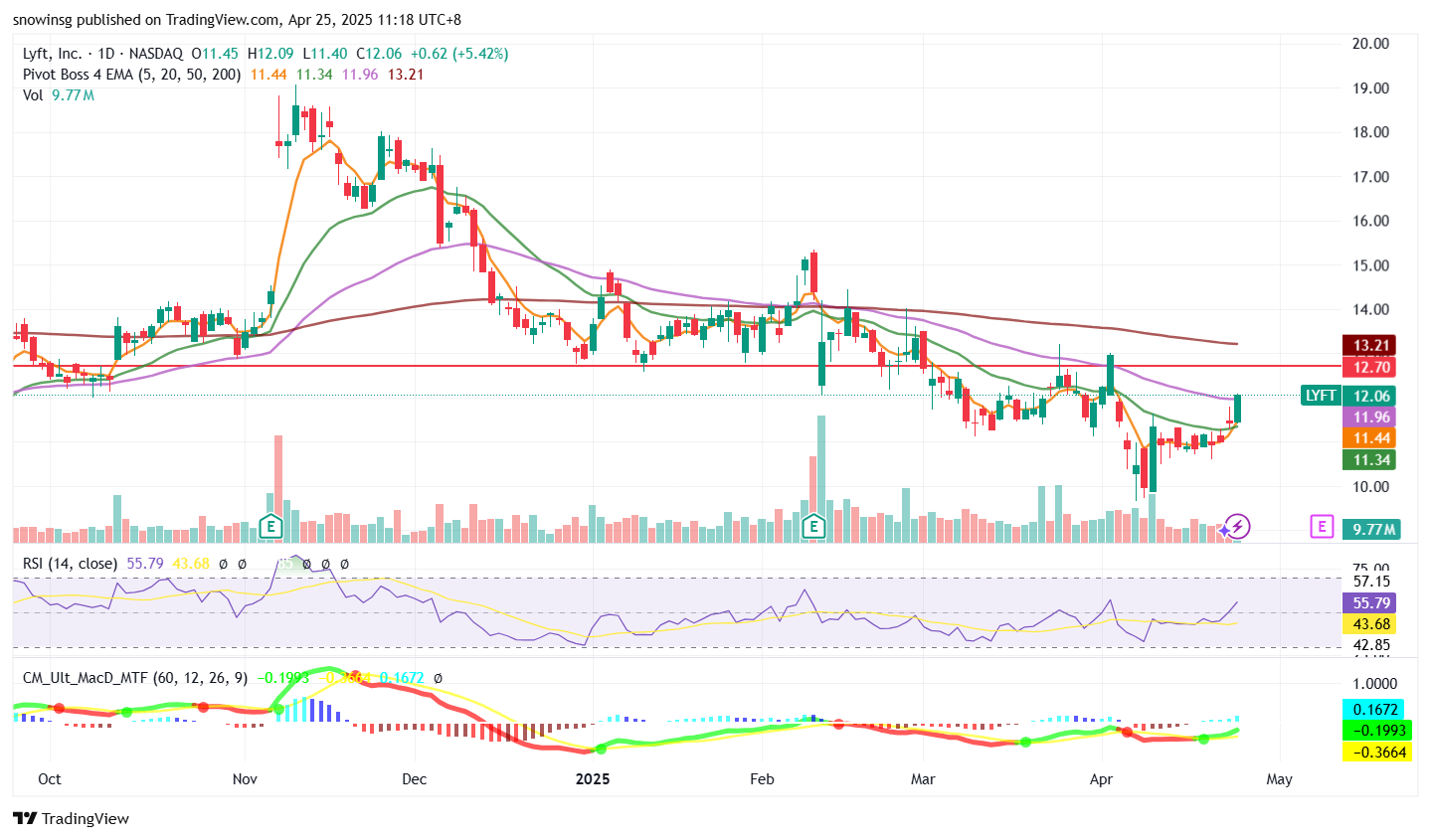Click the purple lightning bolt icon
This screenshot has width=1431, height=840.
[1237, 526]
